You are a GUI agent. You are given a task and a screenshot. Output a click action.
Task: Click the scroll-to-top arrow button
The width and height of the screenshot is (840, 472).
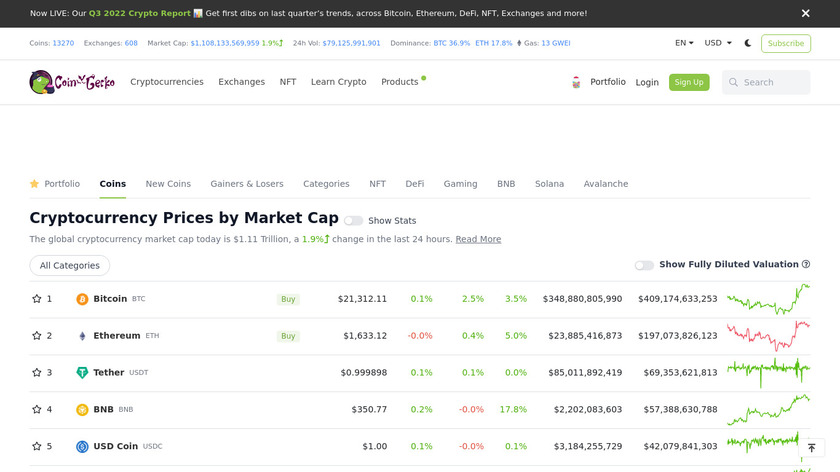pos(812,448)
